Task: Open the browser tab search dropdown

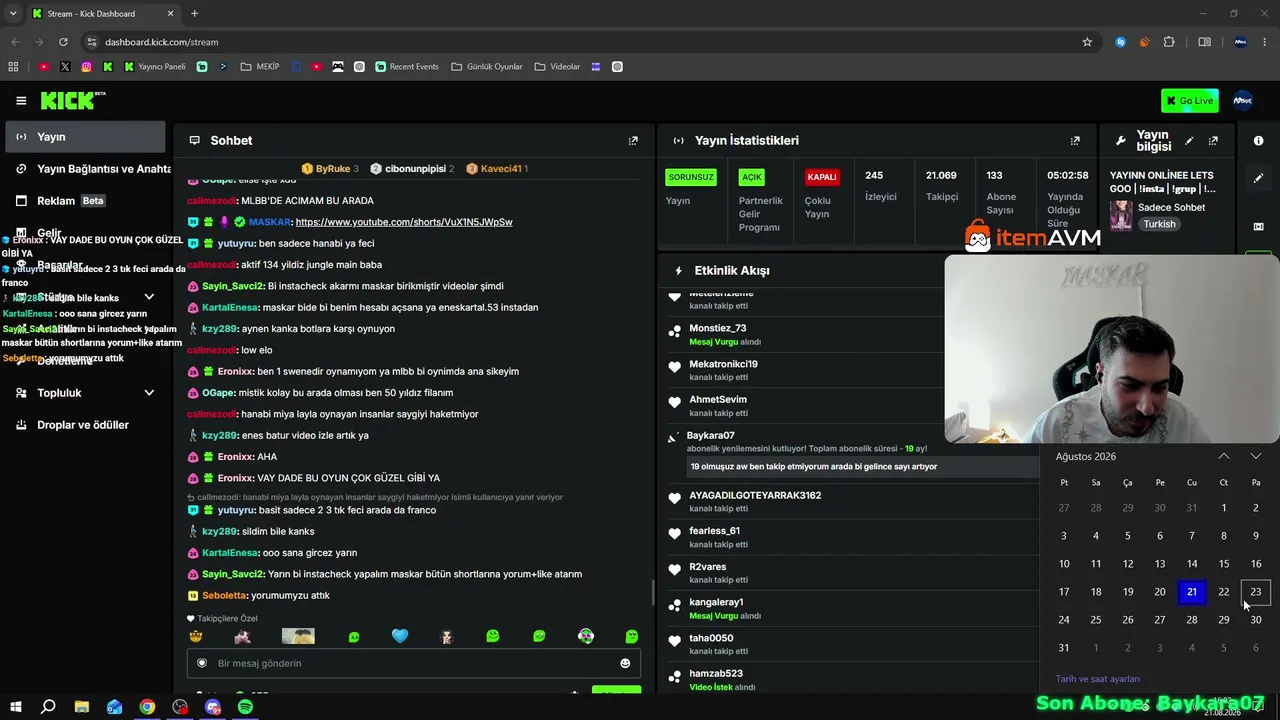Action: pos(12,13)
